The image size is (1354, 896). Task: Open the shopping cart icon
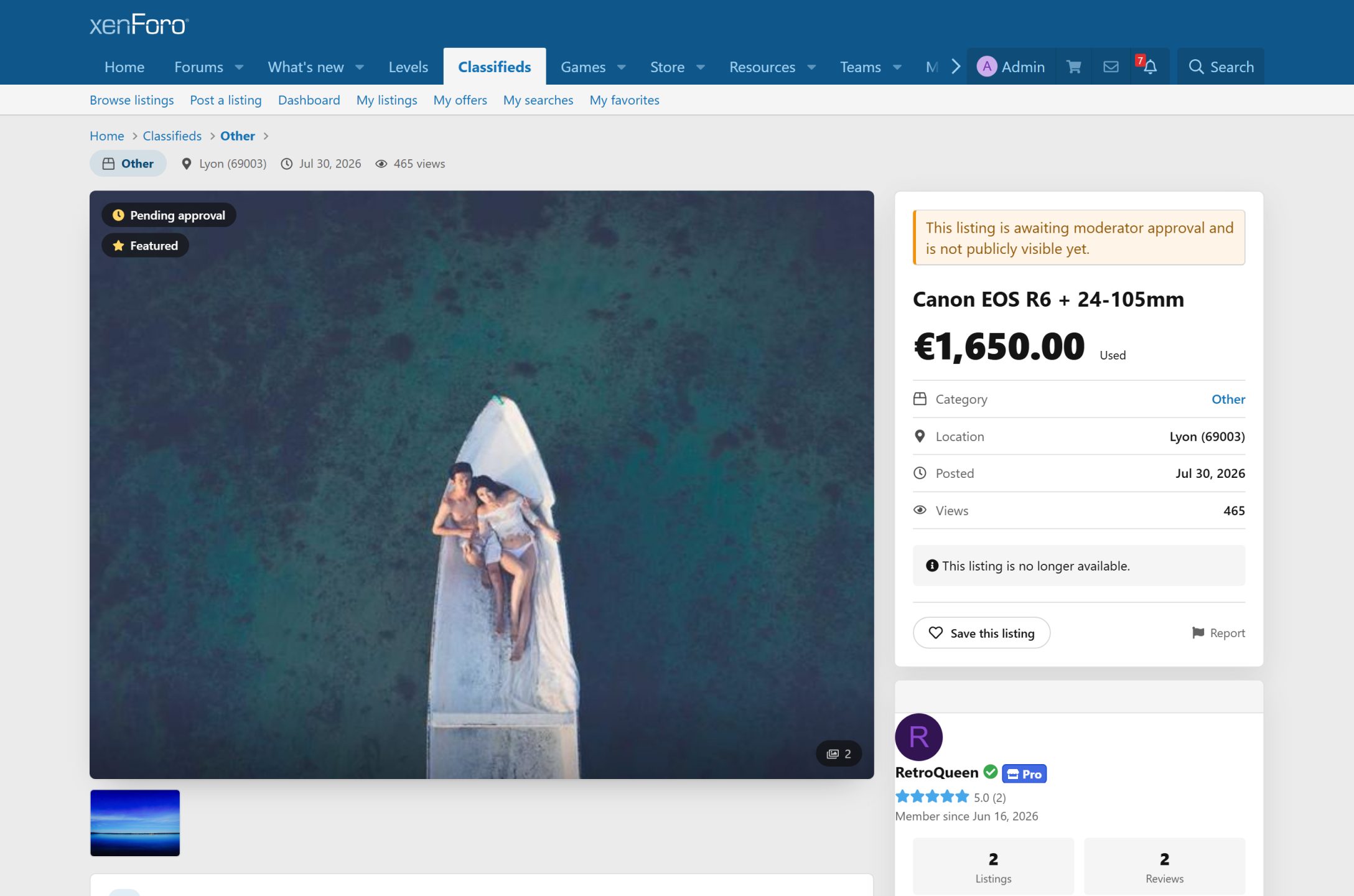pos(1073,67)
